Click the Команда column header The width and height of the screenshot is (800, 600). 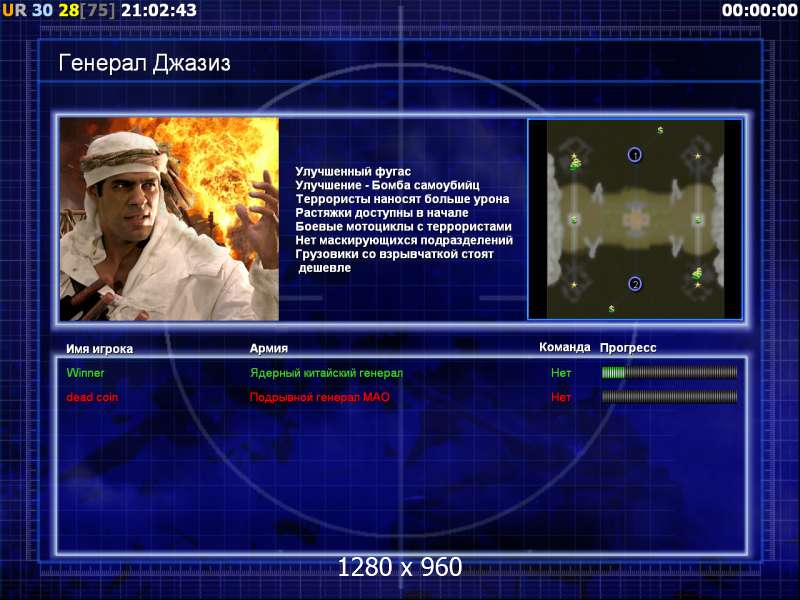(565, 347)
